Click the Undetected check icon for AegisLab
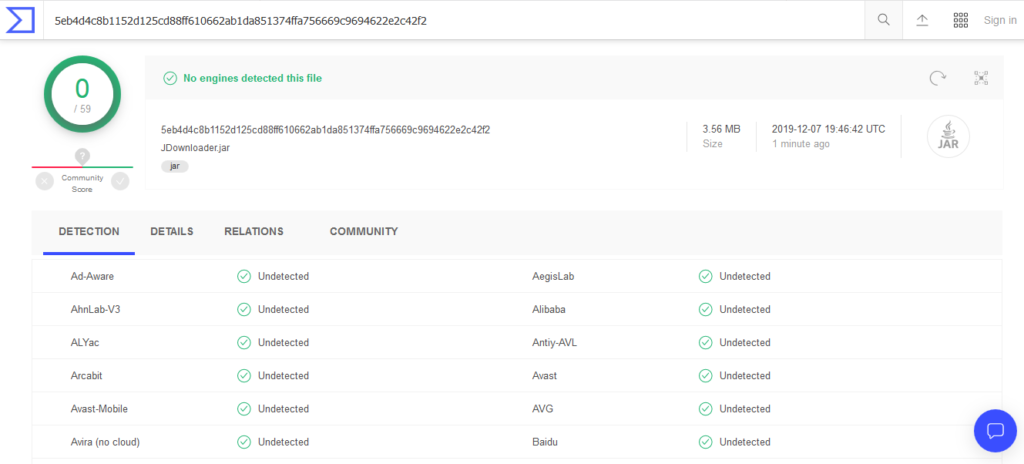Screen dimensions: 1024x464 pos(705,276)
